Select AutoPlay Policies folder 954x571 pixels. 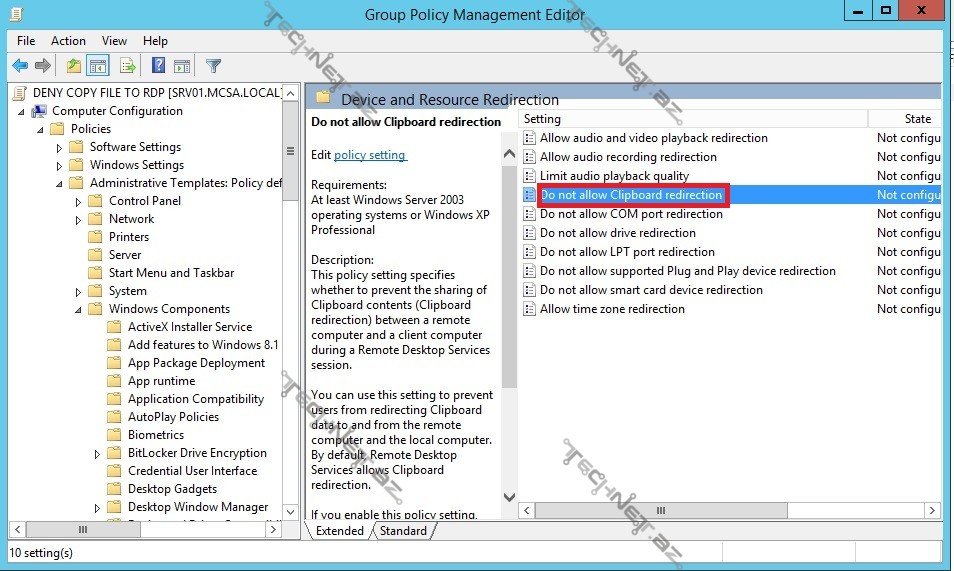click(x=173, y=417)
